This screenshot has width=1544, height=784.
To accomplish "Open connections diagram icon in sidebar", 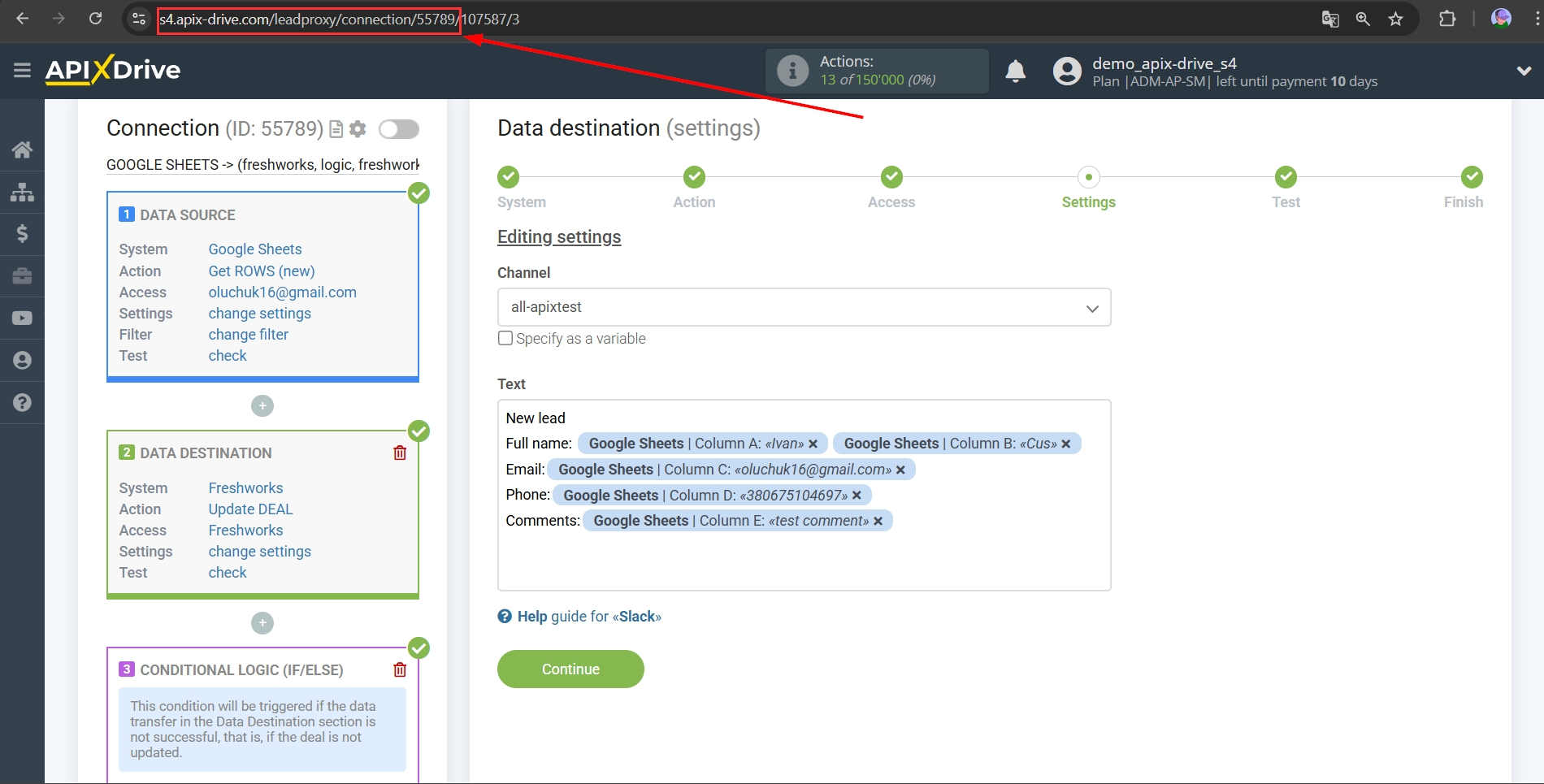I will 22,192.
